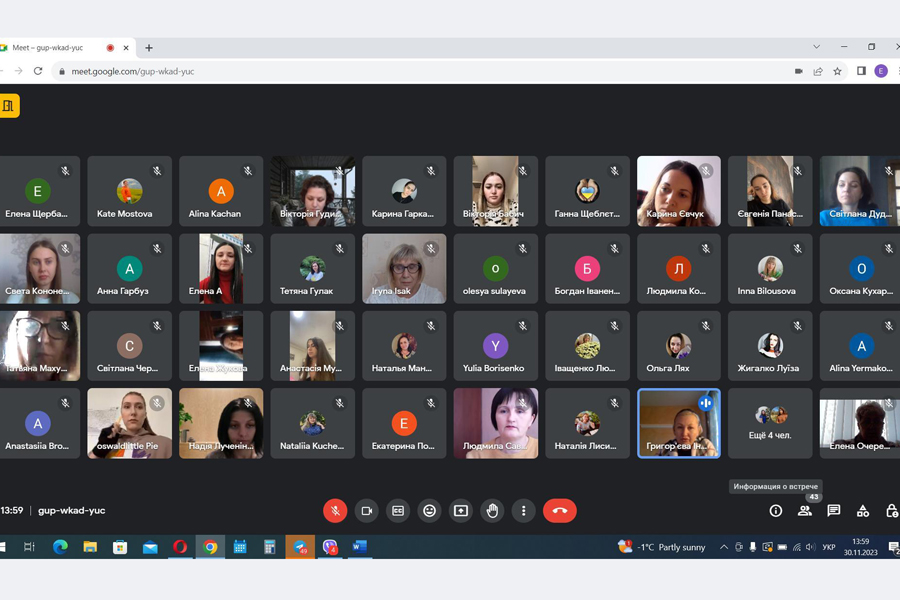Open a new browser tab
900x600 pixels.
[149, 48]
